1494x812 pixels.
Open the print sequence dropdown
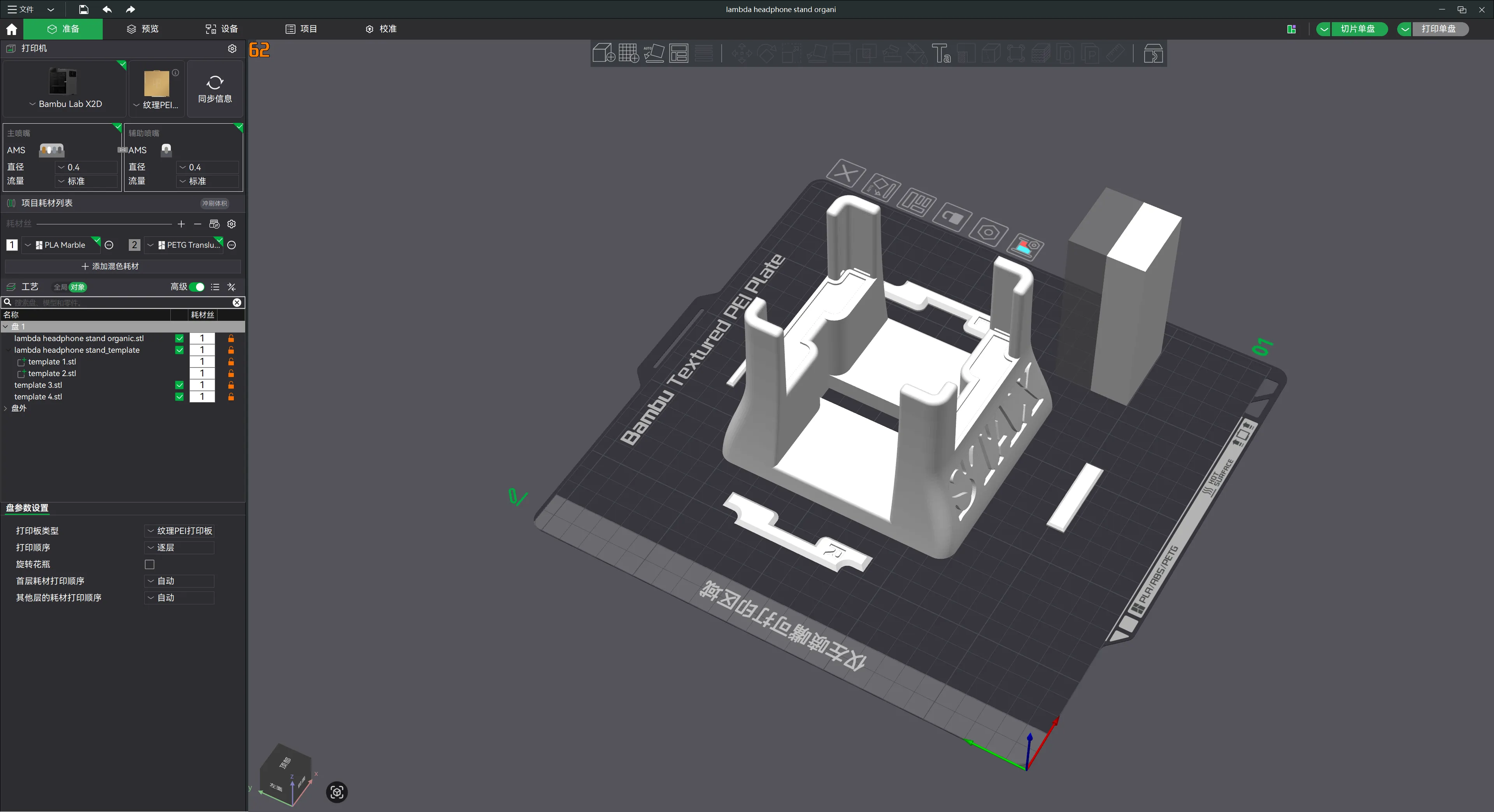(x=179, y=548)
